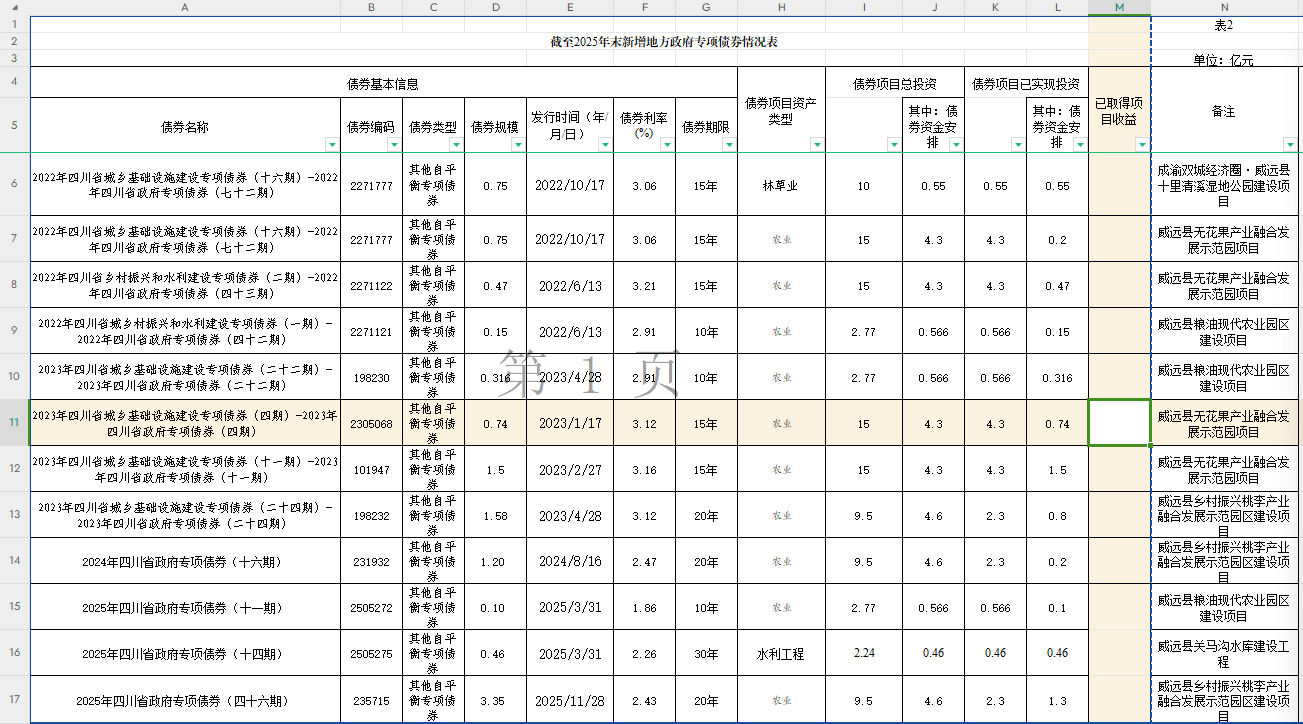Click bond code cell 101947

371,470
